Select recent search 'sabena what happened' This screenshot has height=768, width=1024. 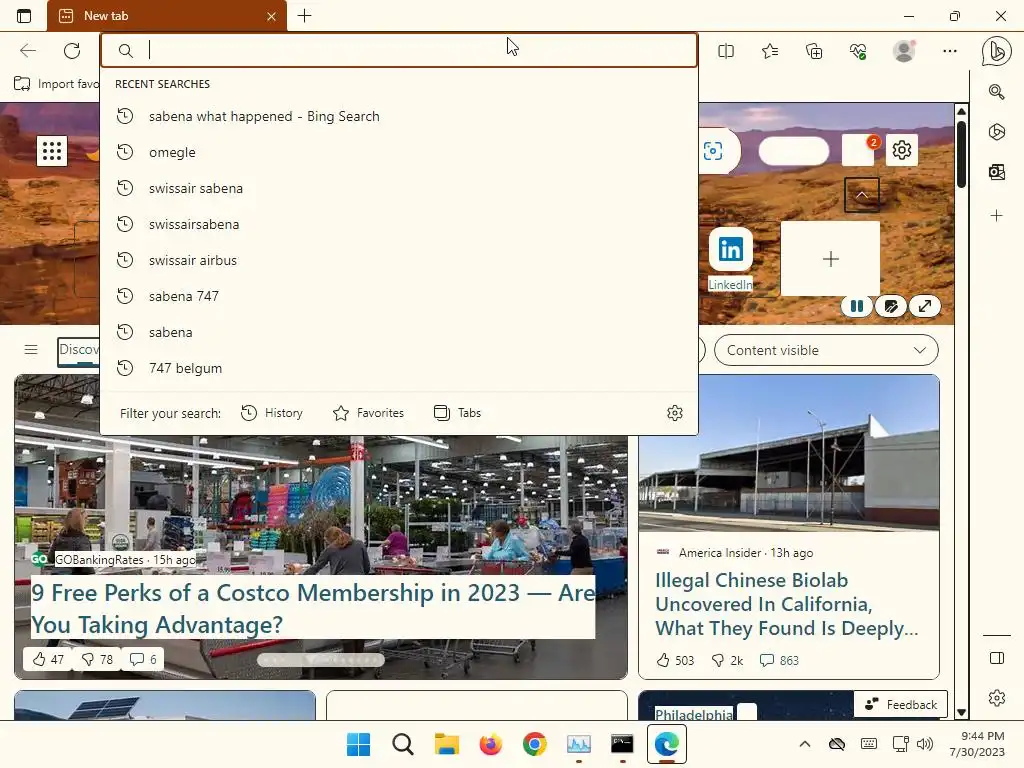(x=399, y=116)
